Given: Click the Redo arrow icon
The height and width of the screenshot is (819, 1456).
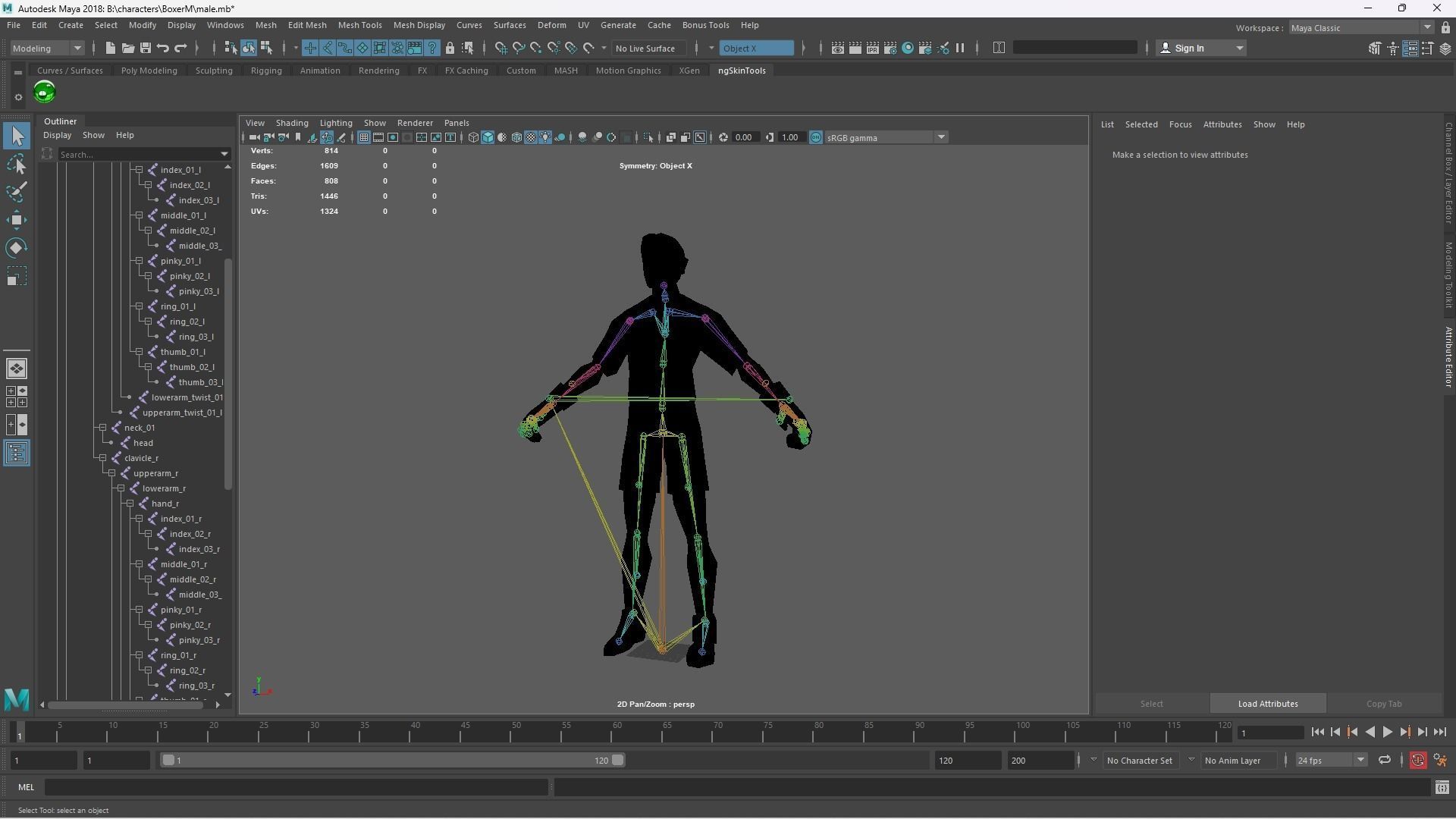Looking at the screenshot, I should (x=180, y=49).
